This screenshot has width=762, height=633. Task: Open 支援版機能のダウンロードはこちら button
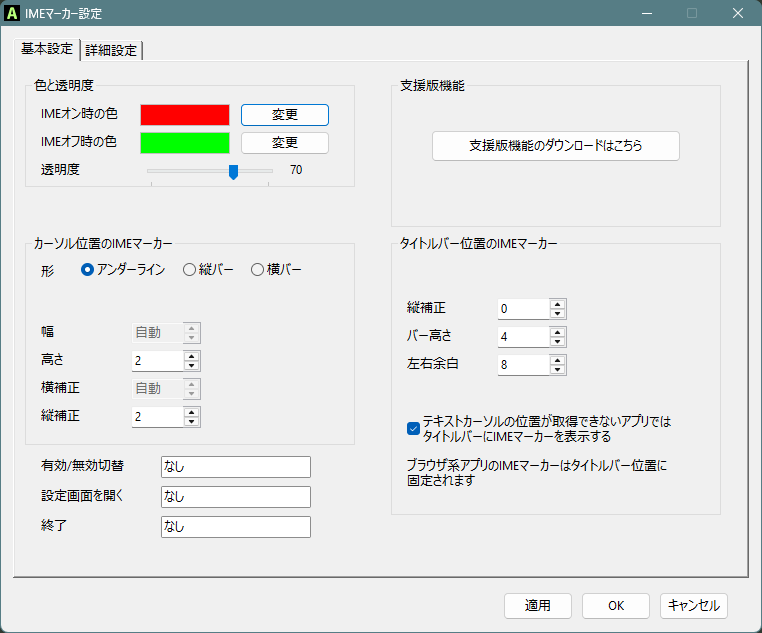[555, 146]
